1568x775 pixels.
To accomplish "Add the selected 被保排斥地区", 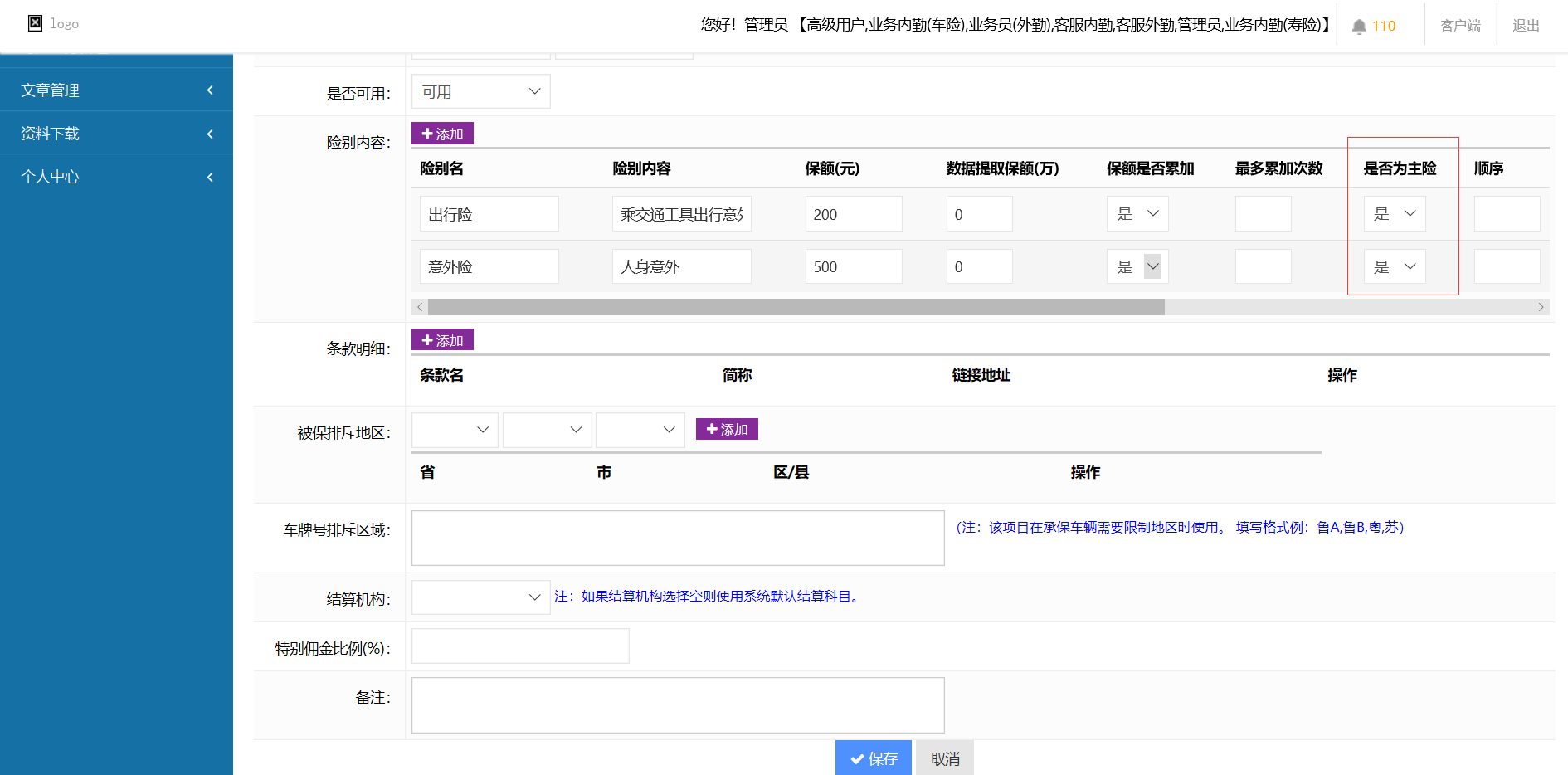I will 727,429.
